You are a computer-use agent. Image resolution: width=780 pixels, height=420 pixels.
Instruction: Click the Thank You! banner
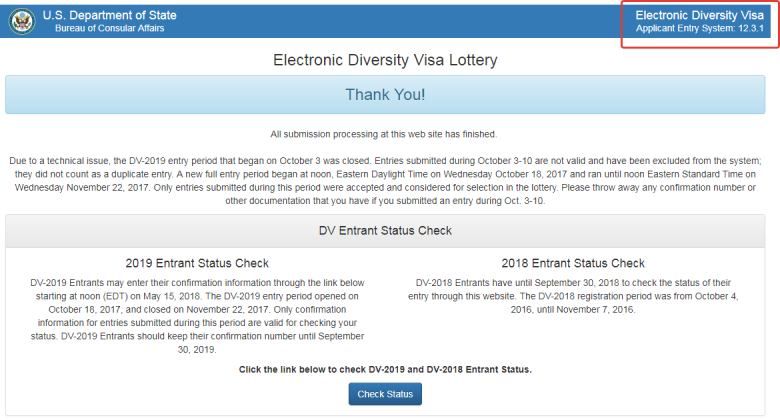point(385,95)
